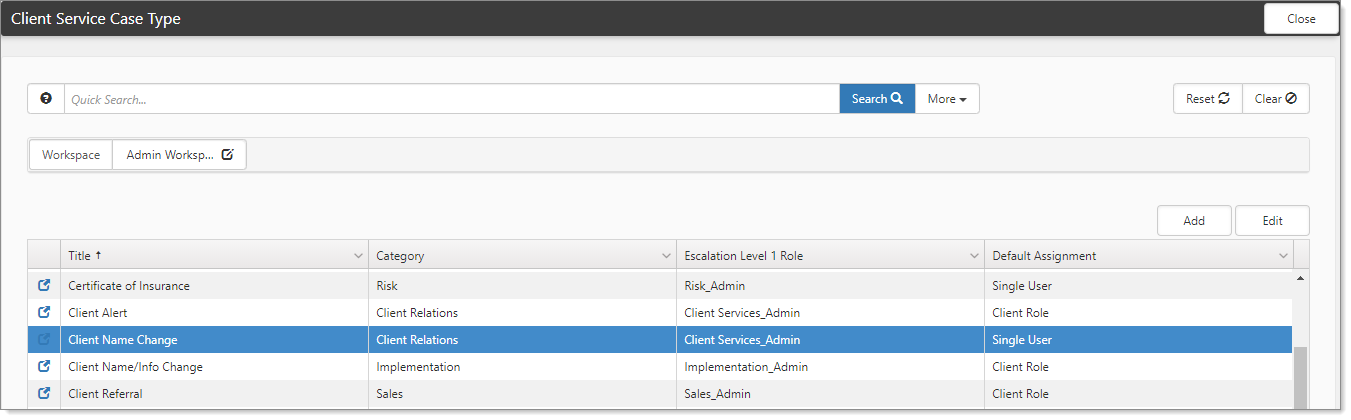Select the 'Client Name Change' title cell
Viewport: 1351px width, 420px height.
tap(214, 339)
